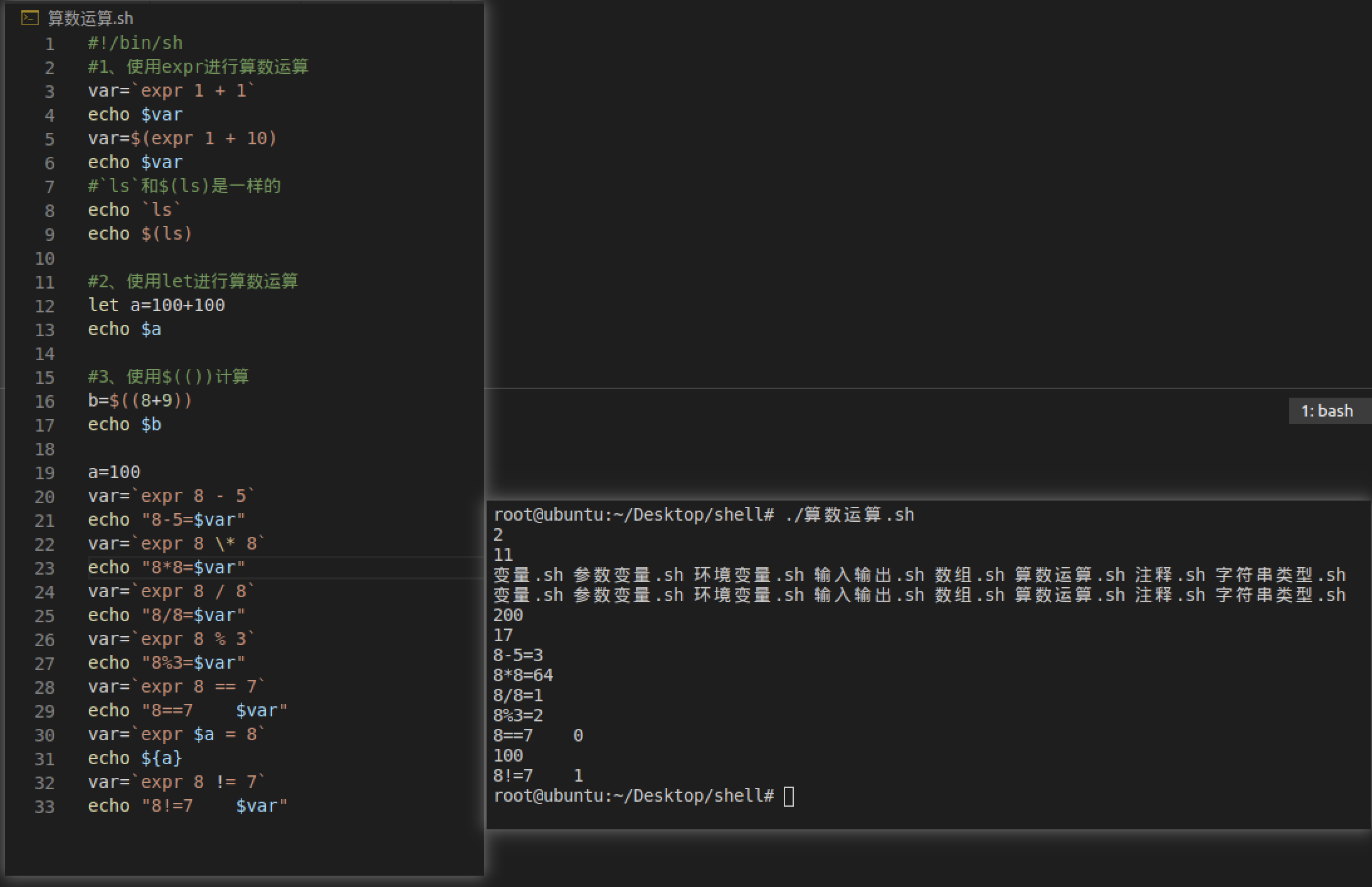The height and width of the screenshot is (887, 1372).
Task: Place cursor on '#!/bin/sh' shebang line
Action: (x=135, y=43)
